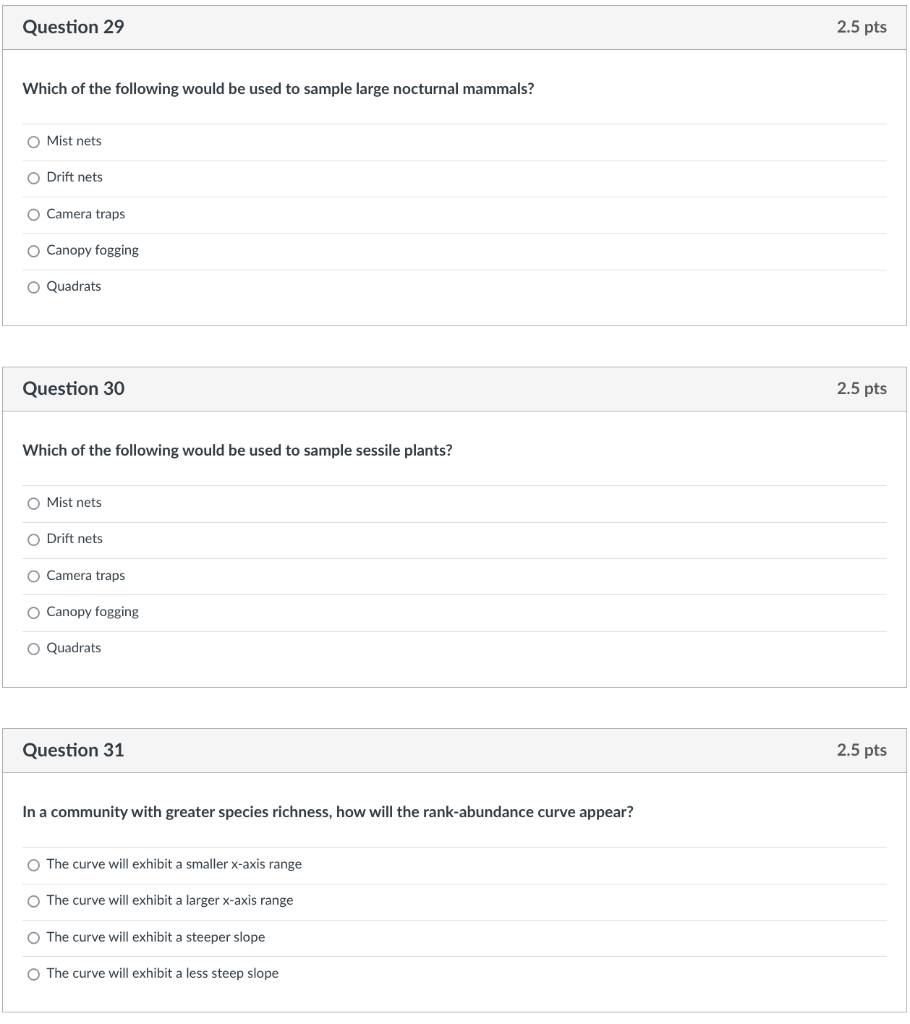
Task: Choose larger x-axis range option
Action: pyautogui.click(x=34, y=900)
